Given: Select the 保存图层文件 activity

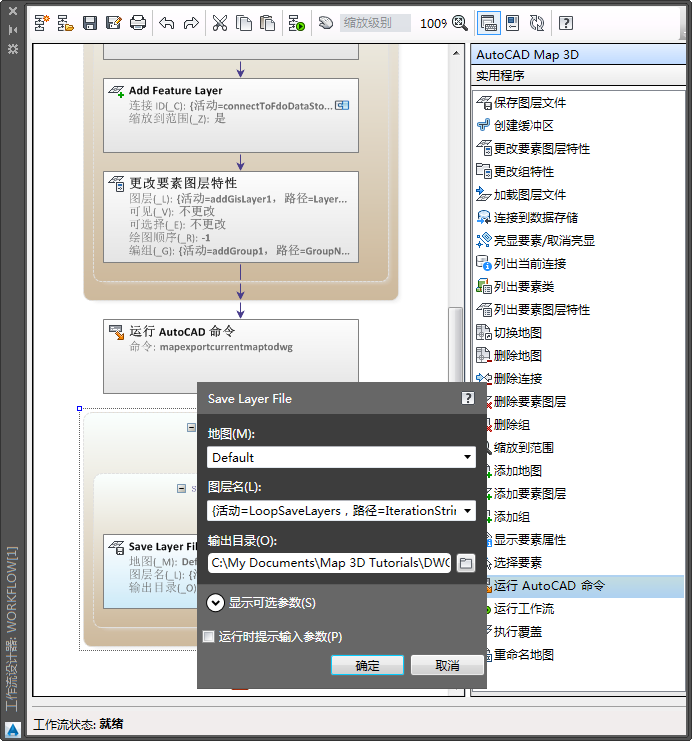Looking at the screenshot, I should [x=530, y=103].
